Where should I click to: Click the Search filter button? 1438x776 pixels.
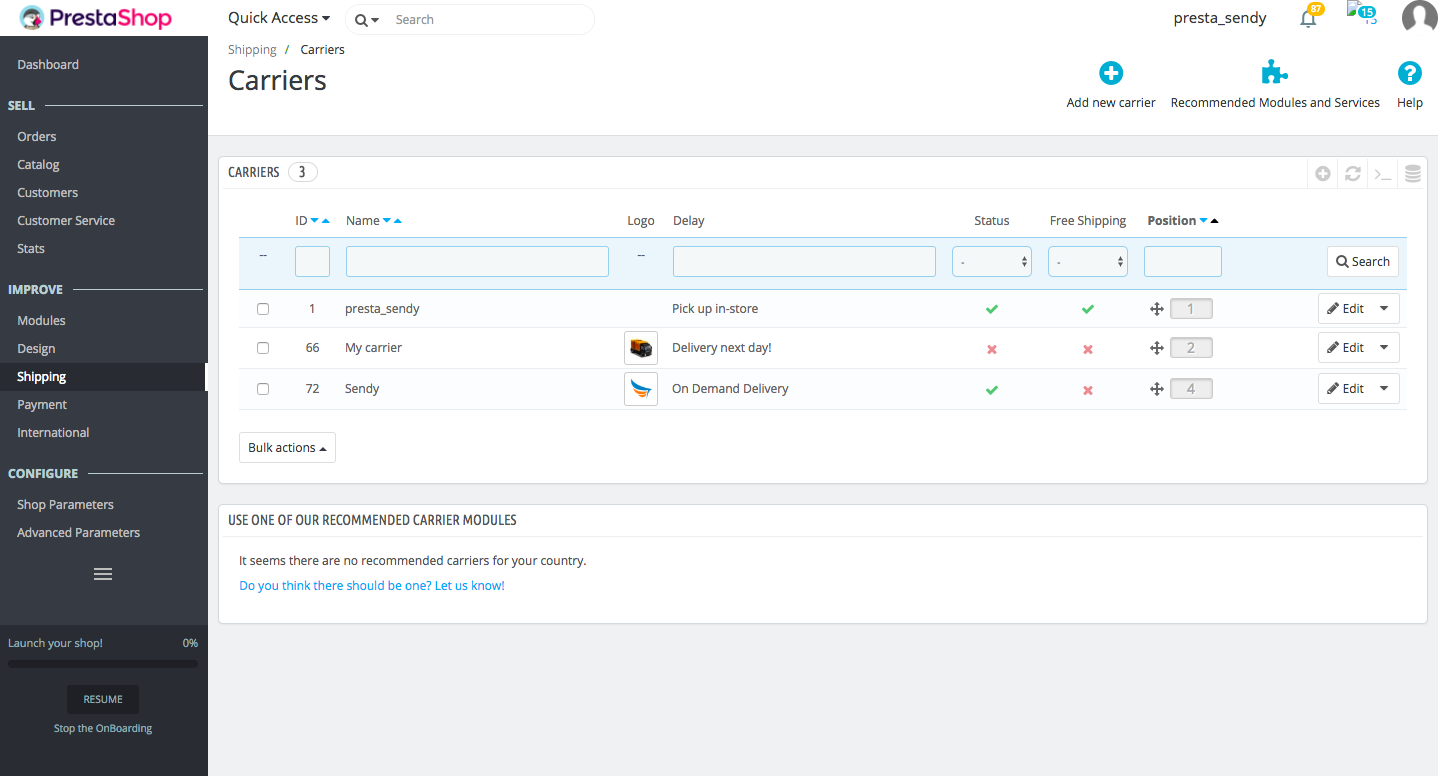click(x=1363, y=262)
